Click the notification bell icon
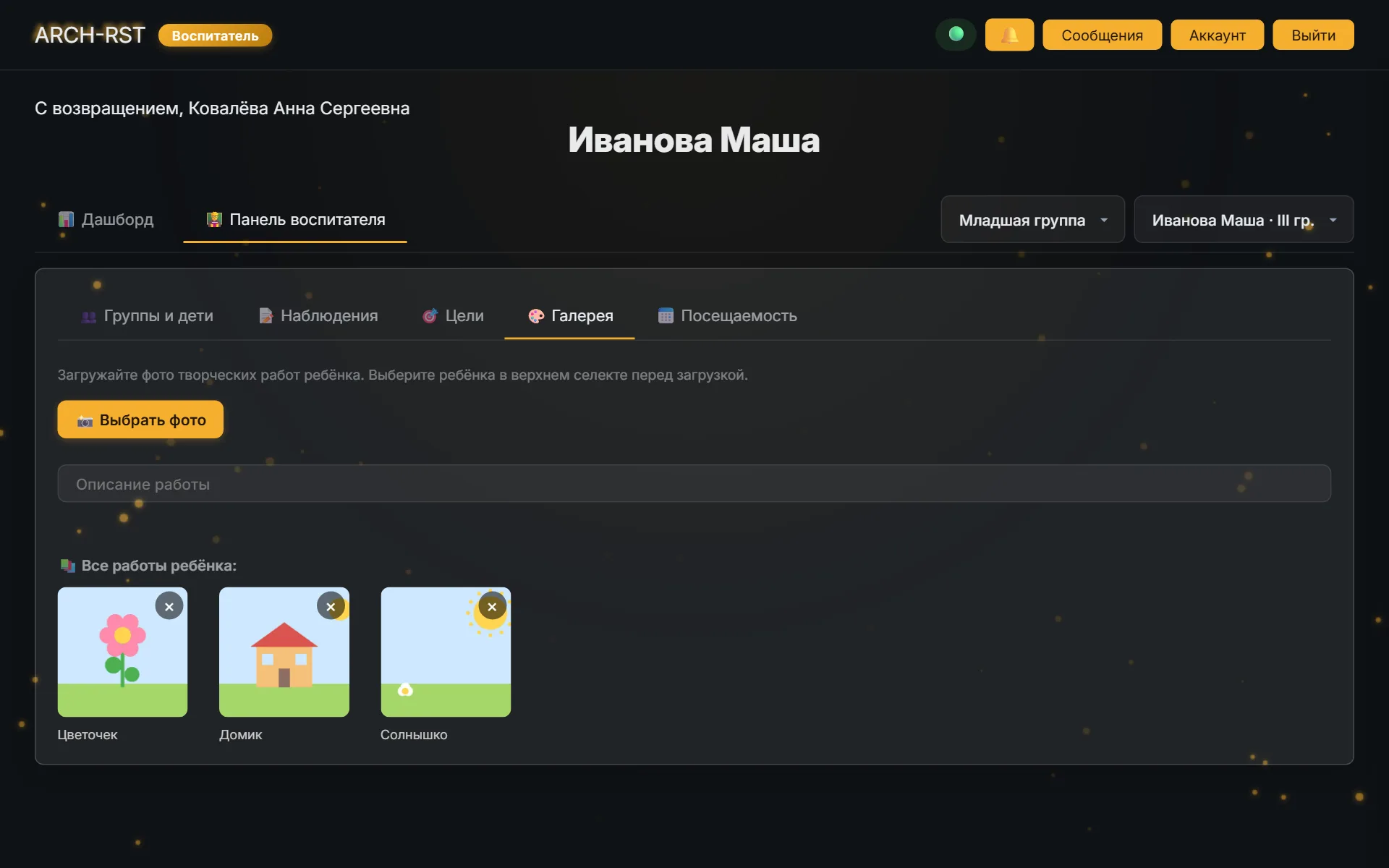Viewport: 1389px width, 868px height. pyautogui.click(x=1009, y=35)
